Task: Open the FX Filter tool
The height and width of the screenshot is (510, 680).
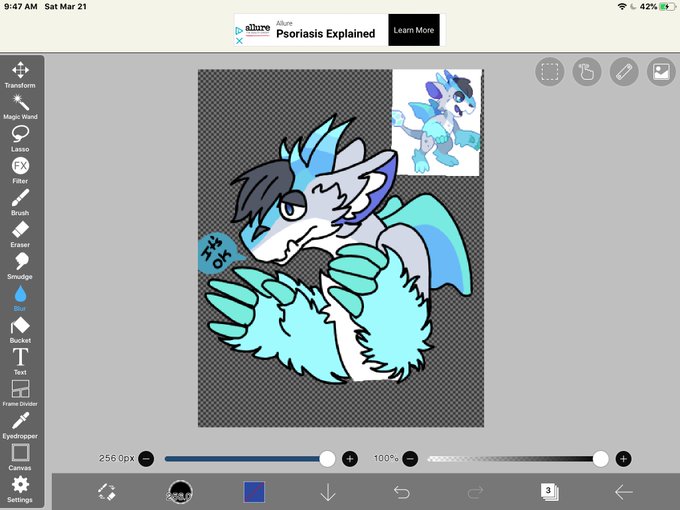Action: 20,170
